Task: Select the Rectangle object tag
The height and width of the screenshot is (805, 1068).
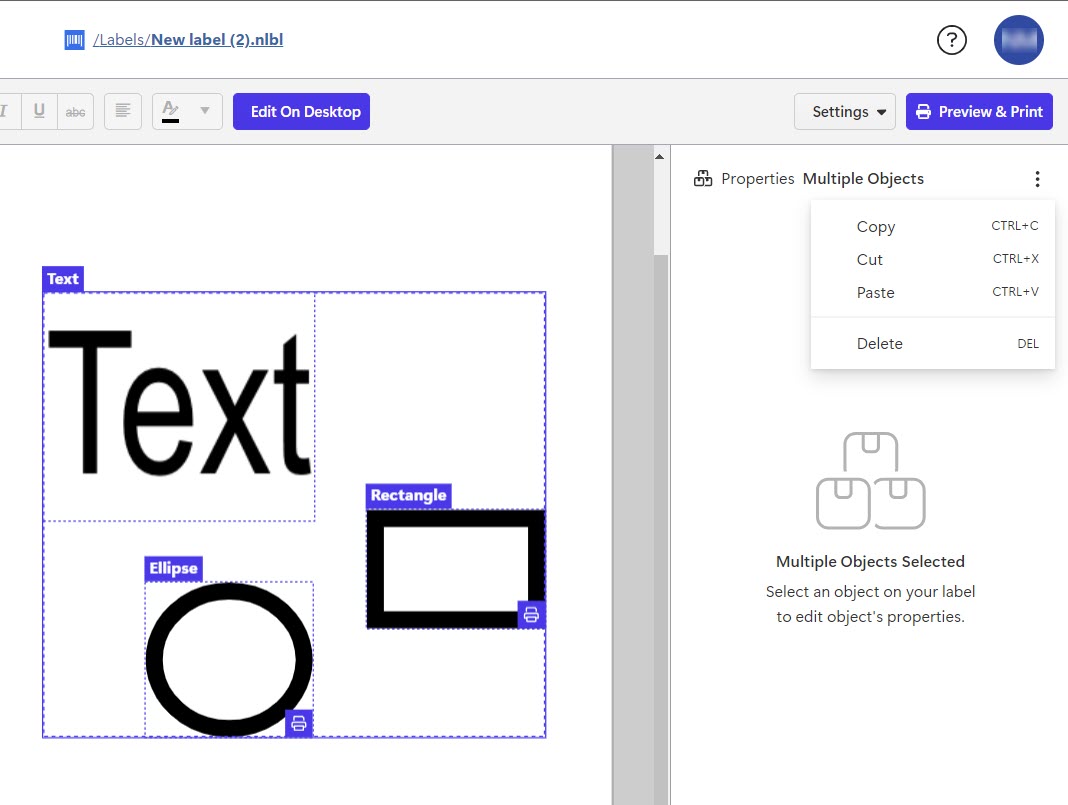Action: tap(409, 496)
